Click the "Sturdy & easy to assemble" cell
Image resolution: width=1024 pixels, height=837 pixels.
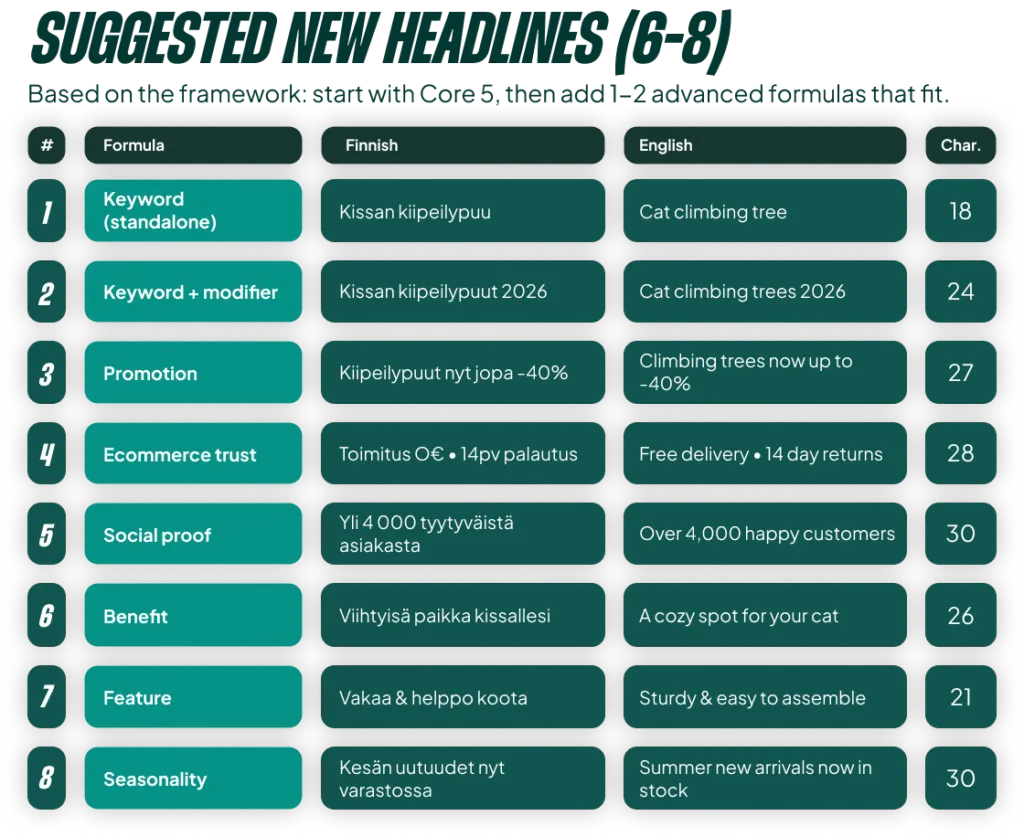(765, 697)
